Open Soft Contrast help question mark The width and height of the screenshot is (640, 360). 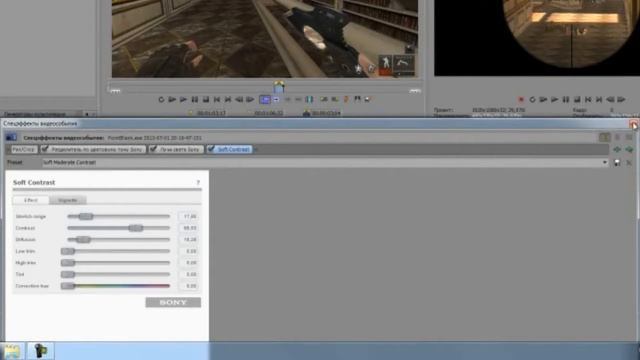tap(198, 182)
